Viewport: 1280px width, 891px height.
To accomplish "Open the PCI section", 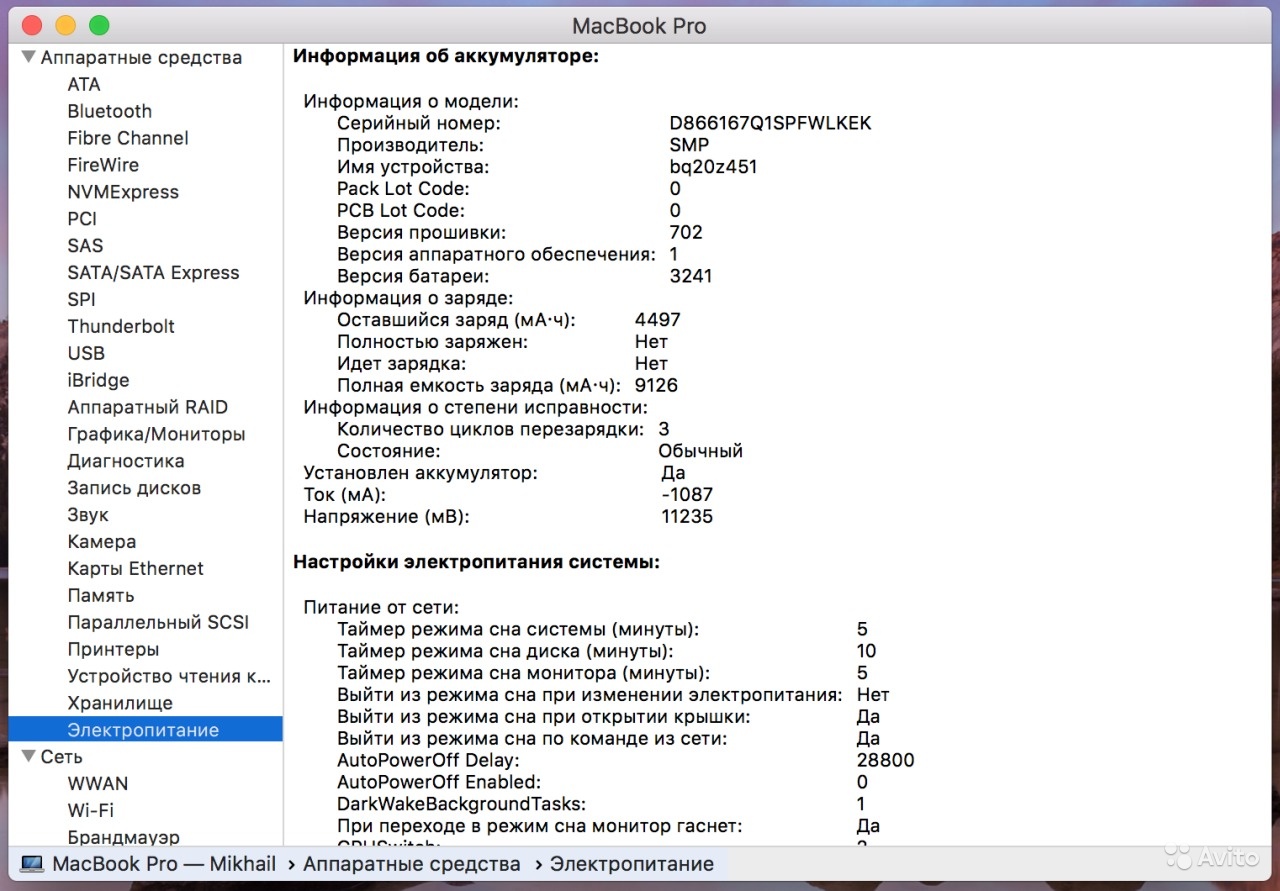I will (x=82, y=219).
